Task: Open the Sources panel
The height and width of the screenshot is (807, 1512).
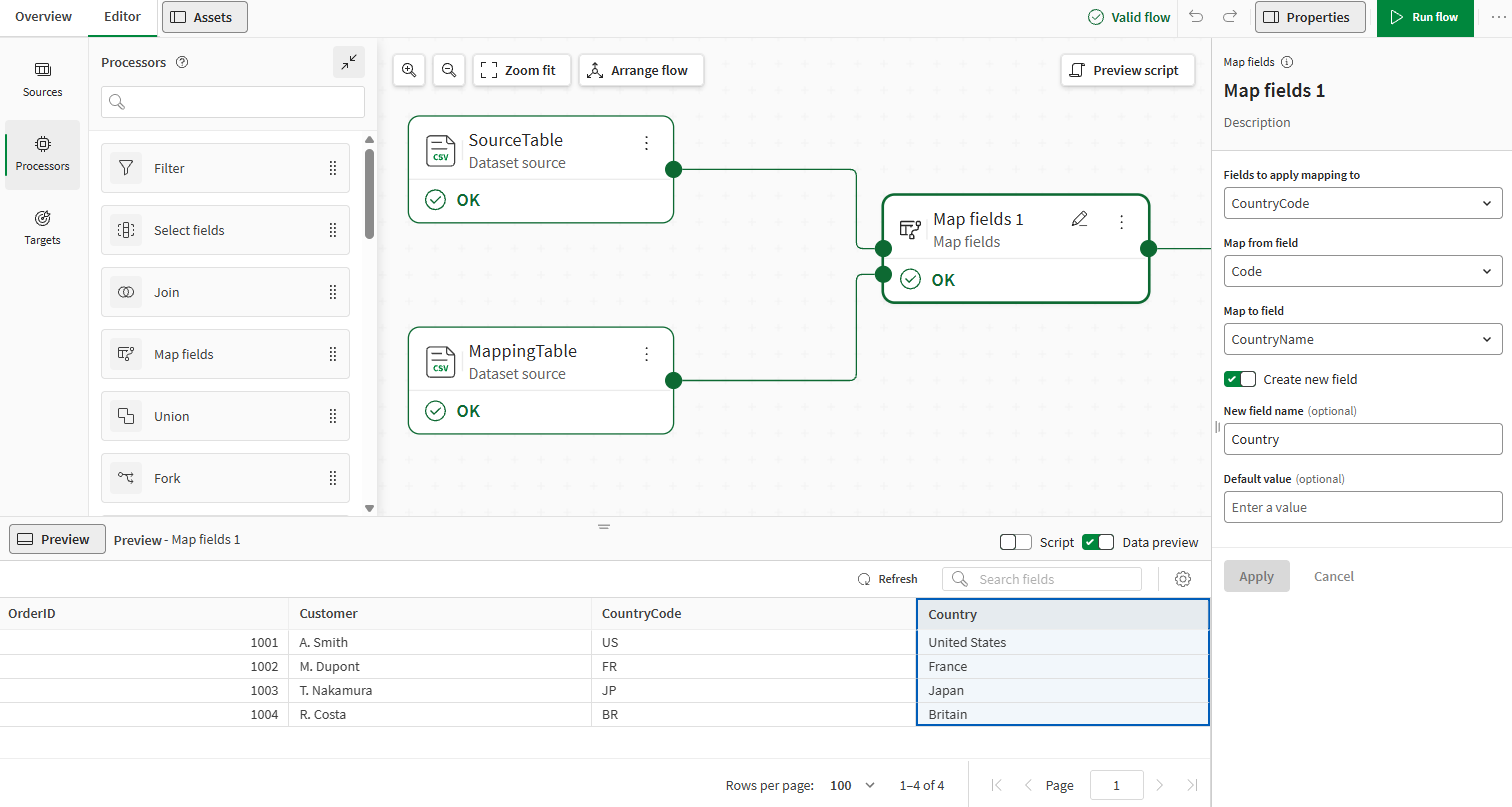Action: (x=42, y=80)
